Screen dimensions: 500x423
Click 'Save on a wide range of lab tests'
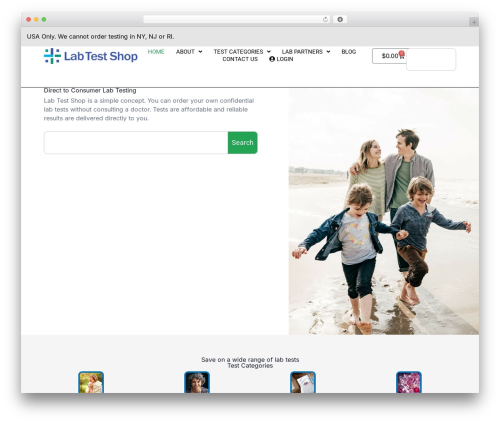(250, 360)
